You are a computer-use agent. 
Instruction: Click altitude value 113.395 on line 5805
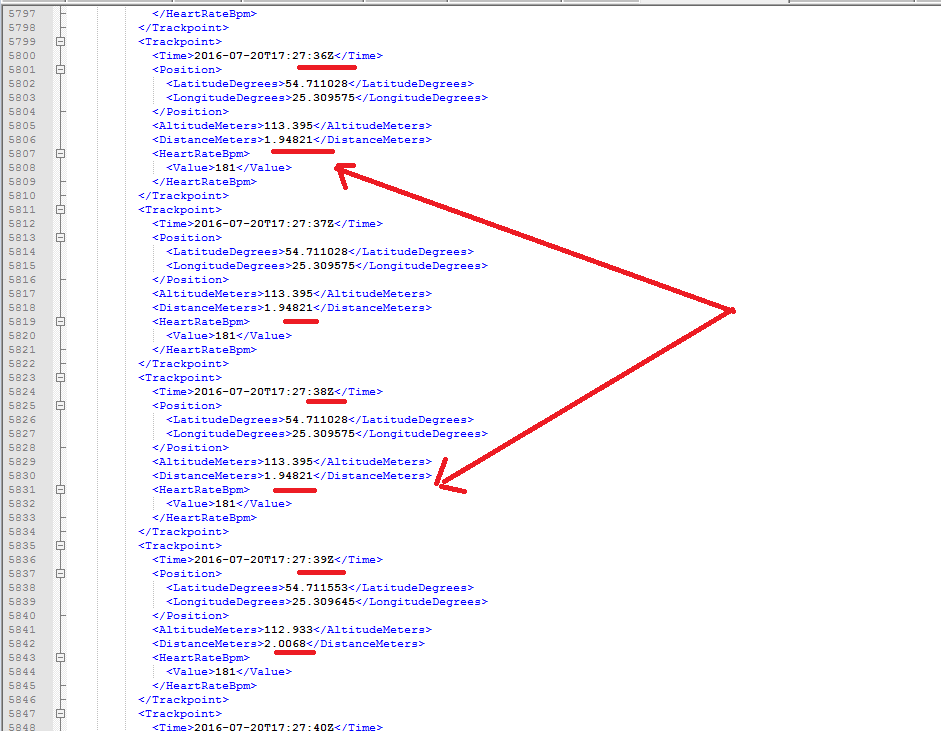tap(289, 126)
